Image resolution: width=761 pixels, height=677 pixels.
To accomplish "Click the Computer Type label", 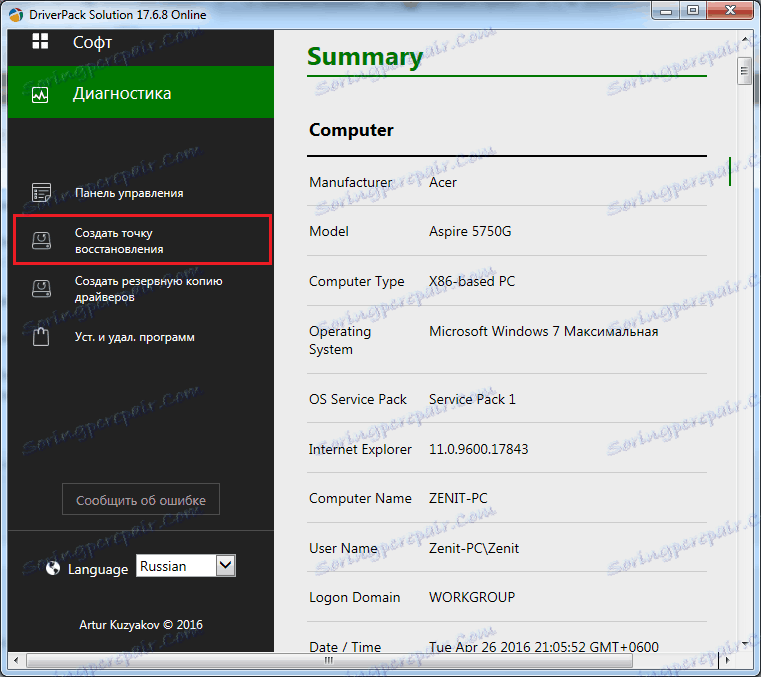I will point(356,281).
